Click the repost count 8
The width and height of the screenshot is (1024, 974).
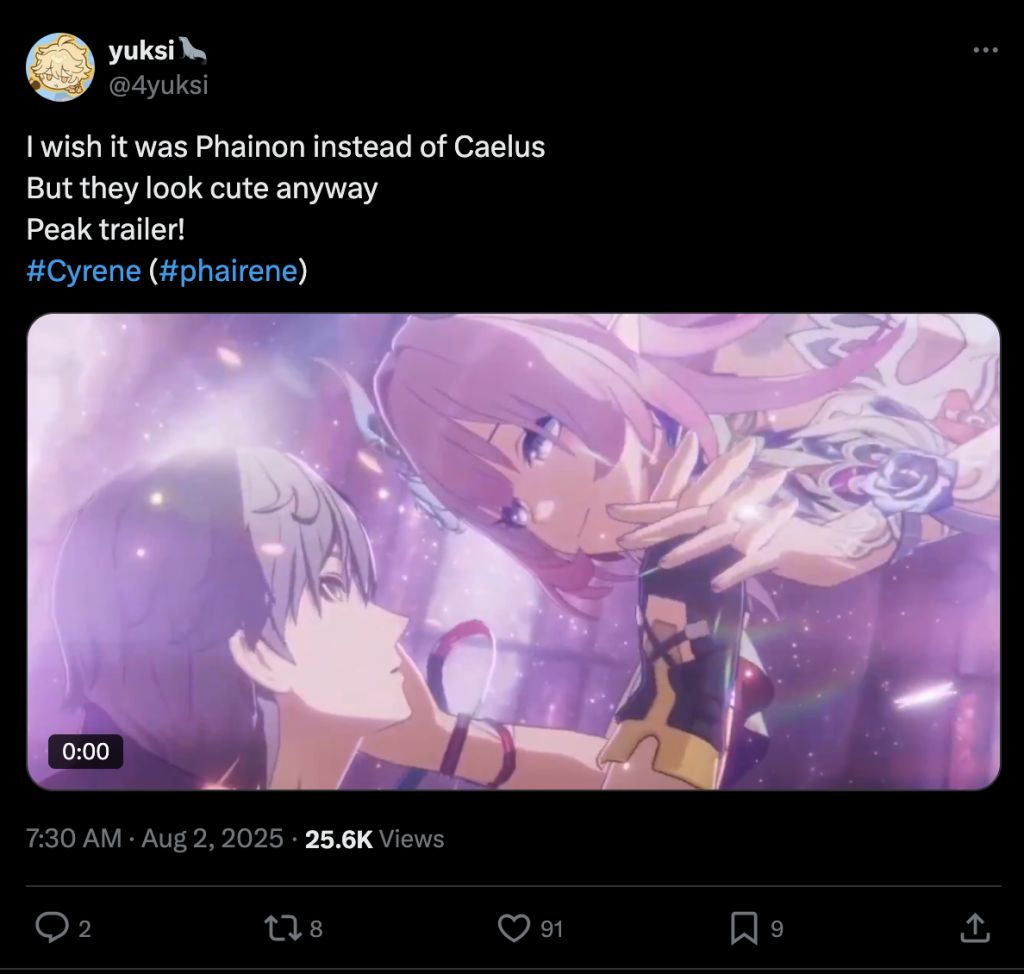tap(316, 929)
